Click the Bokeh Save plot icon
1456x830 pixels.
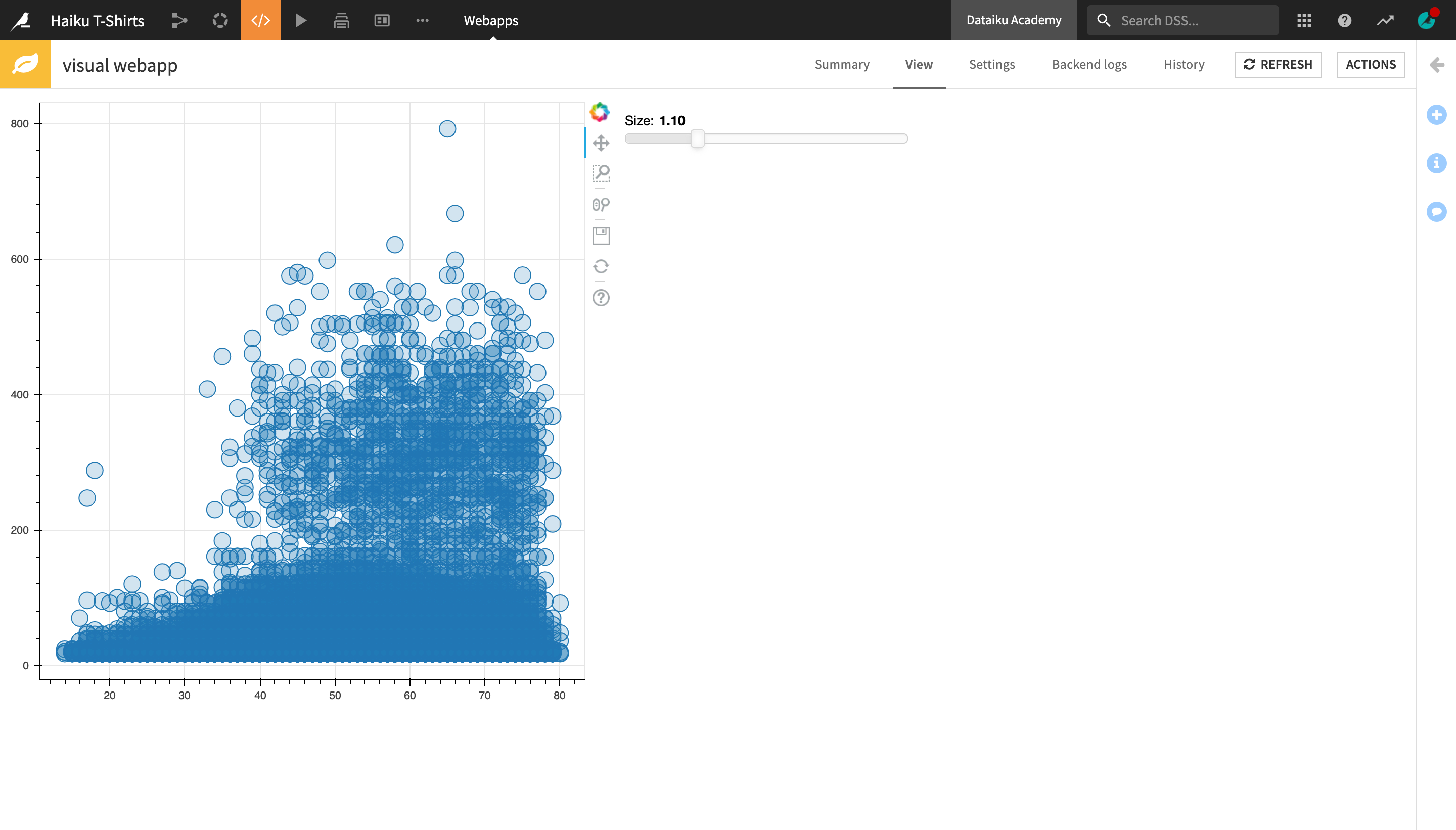(x=601, y=236)
